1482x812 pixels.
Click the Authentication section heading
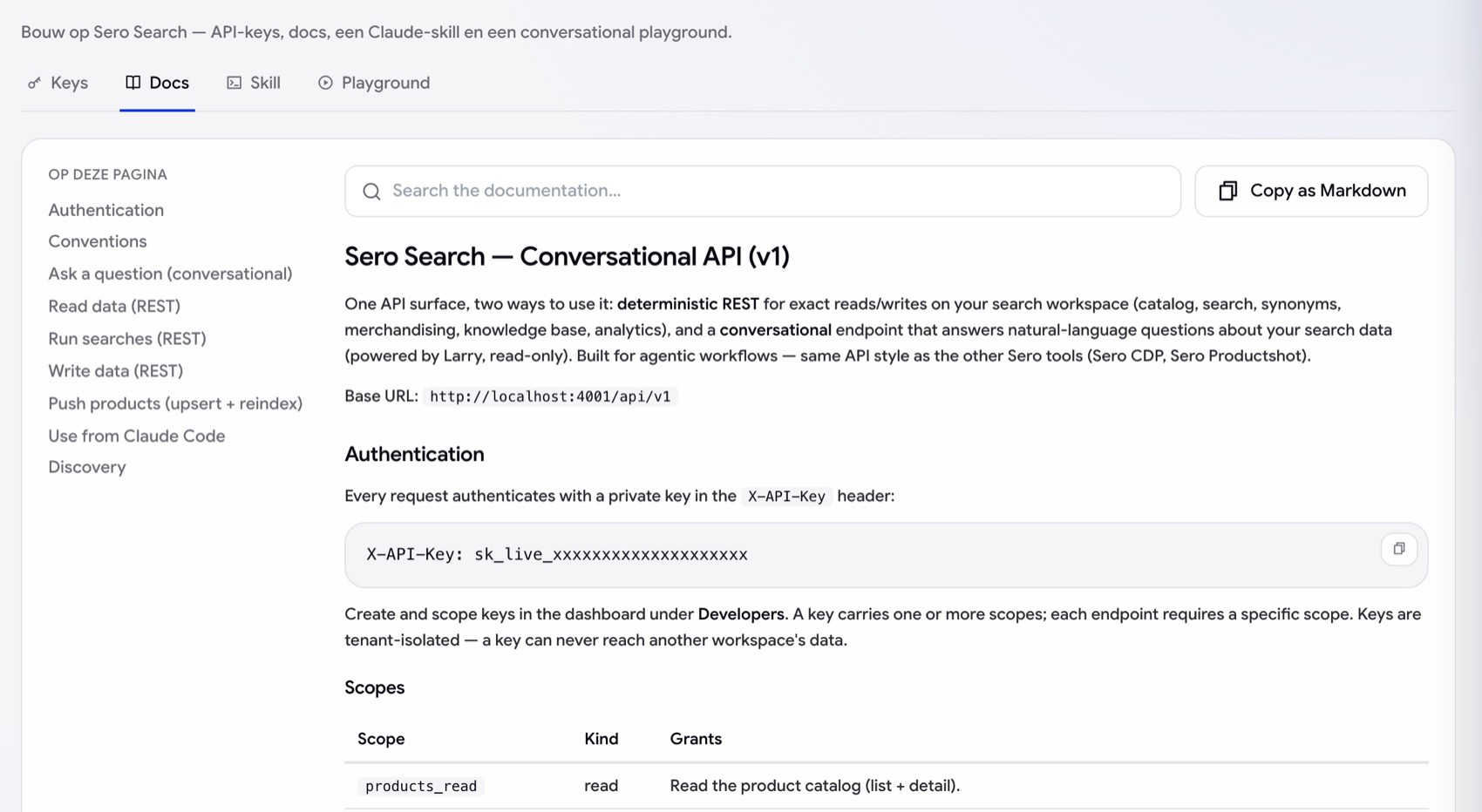point(414,454)
